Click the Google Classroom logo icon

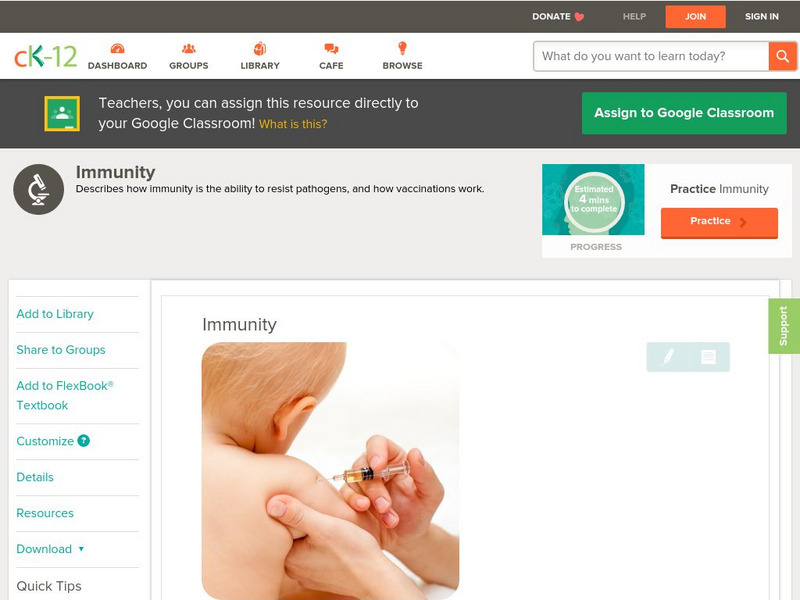point(62,113)
